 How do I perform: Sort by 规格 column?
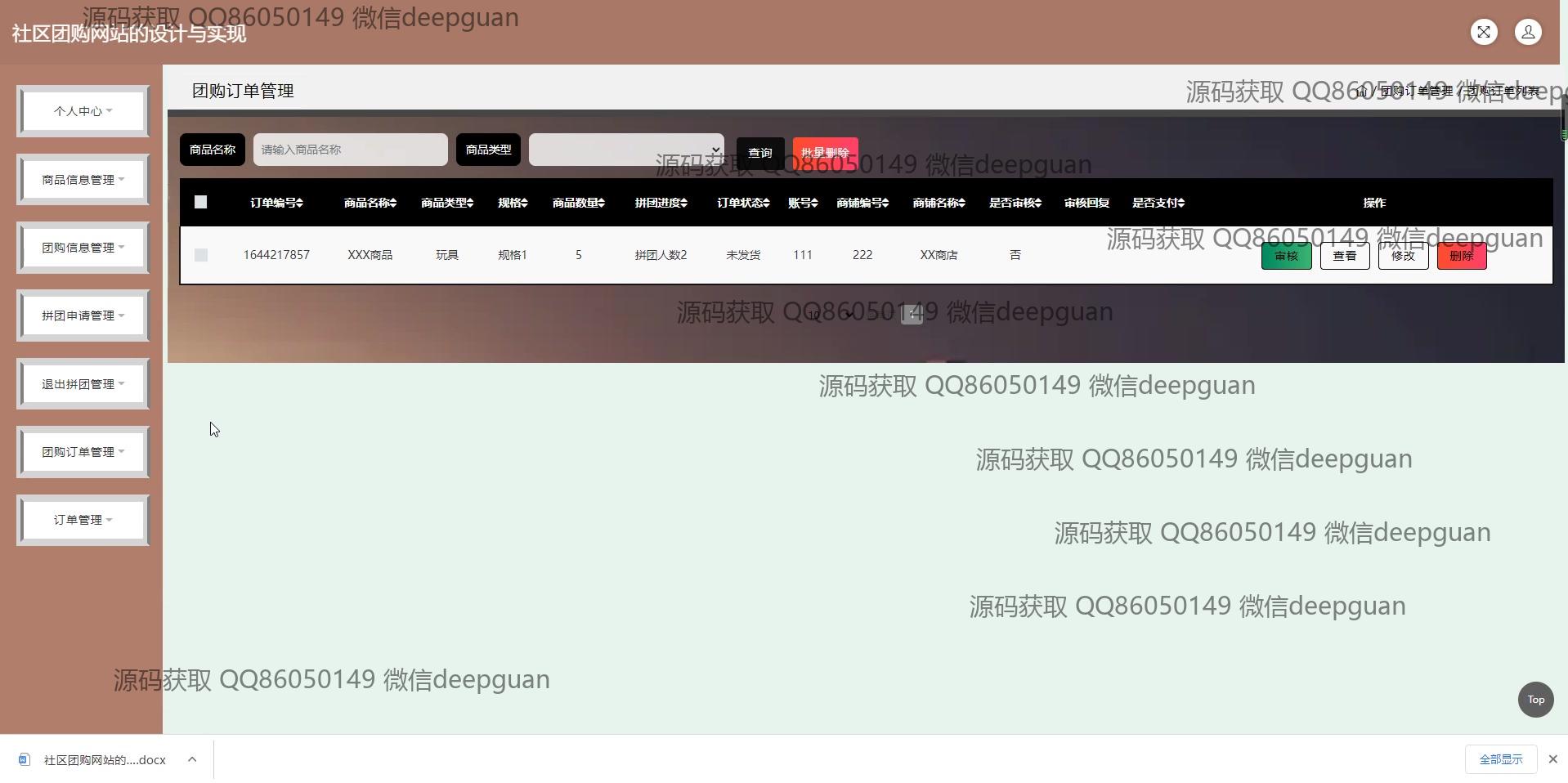point(513,203)
